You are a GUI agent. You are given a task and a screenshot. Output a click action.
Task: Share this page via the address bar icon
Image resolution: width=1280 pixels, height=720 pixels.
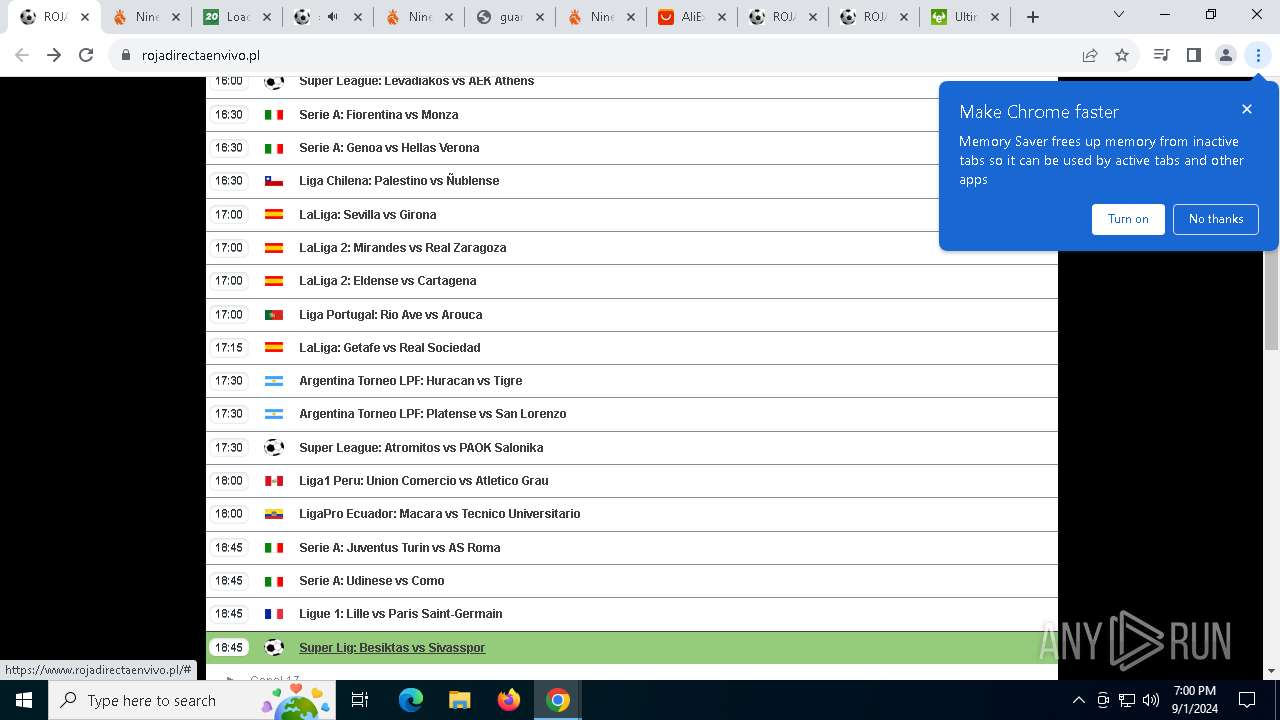click(x=1090, y=55)
